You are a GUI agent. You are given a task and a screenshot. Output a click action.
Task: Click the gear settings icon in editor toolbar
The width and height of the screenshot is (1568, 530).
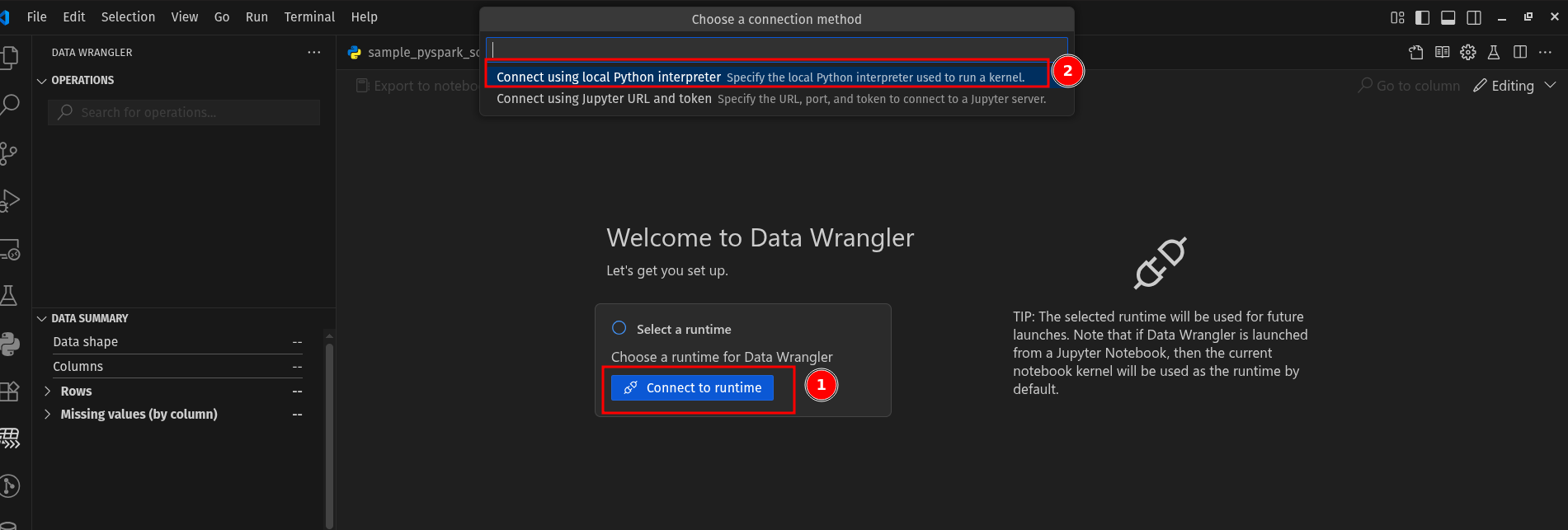click(1467, 53)
